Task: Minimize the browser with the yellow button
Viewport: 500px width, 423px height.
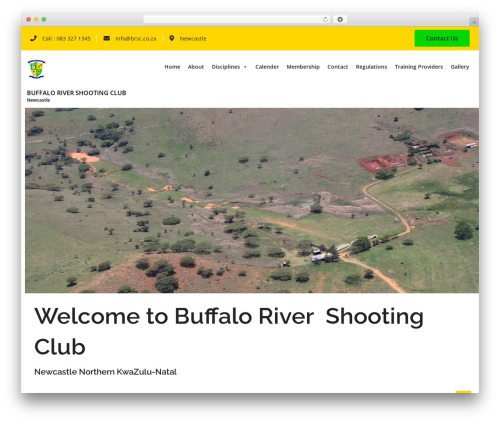Action: coord(36,19)
